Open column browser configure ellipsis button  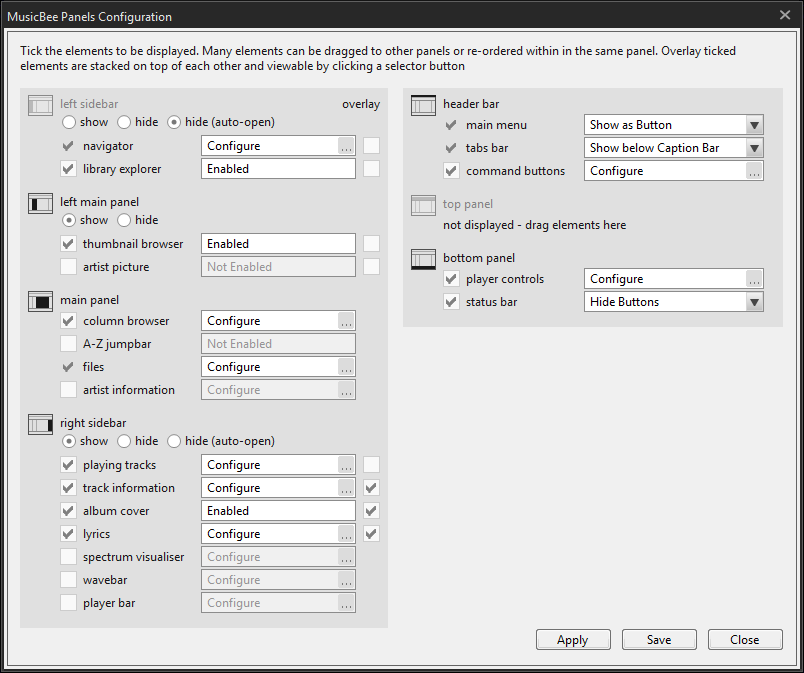347,321
